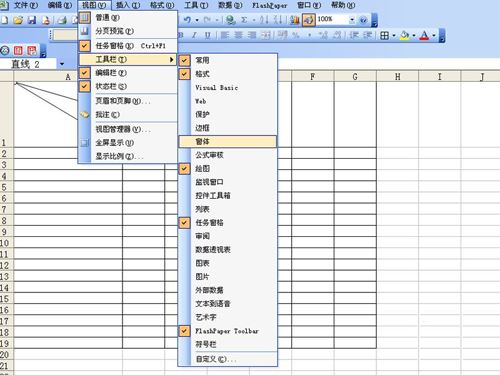Image resolution: width=500 pixels, height=375 pixels.
Task: Apply italic with the I icon
Action: click(194, 35)
